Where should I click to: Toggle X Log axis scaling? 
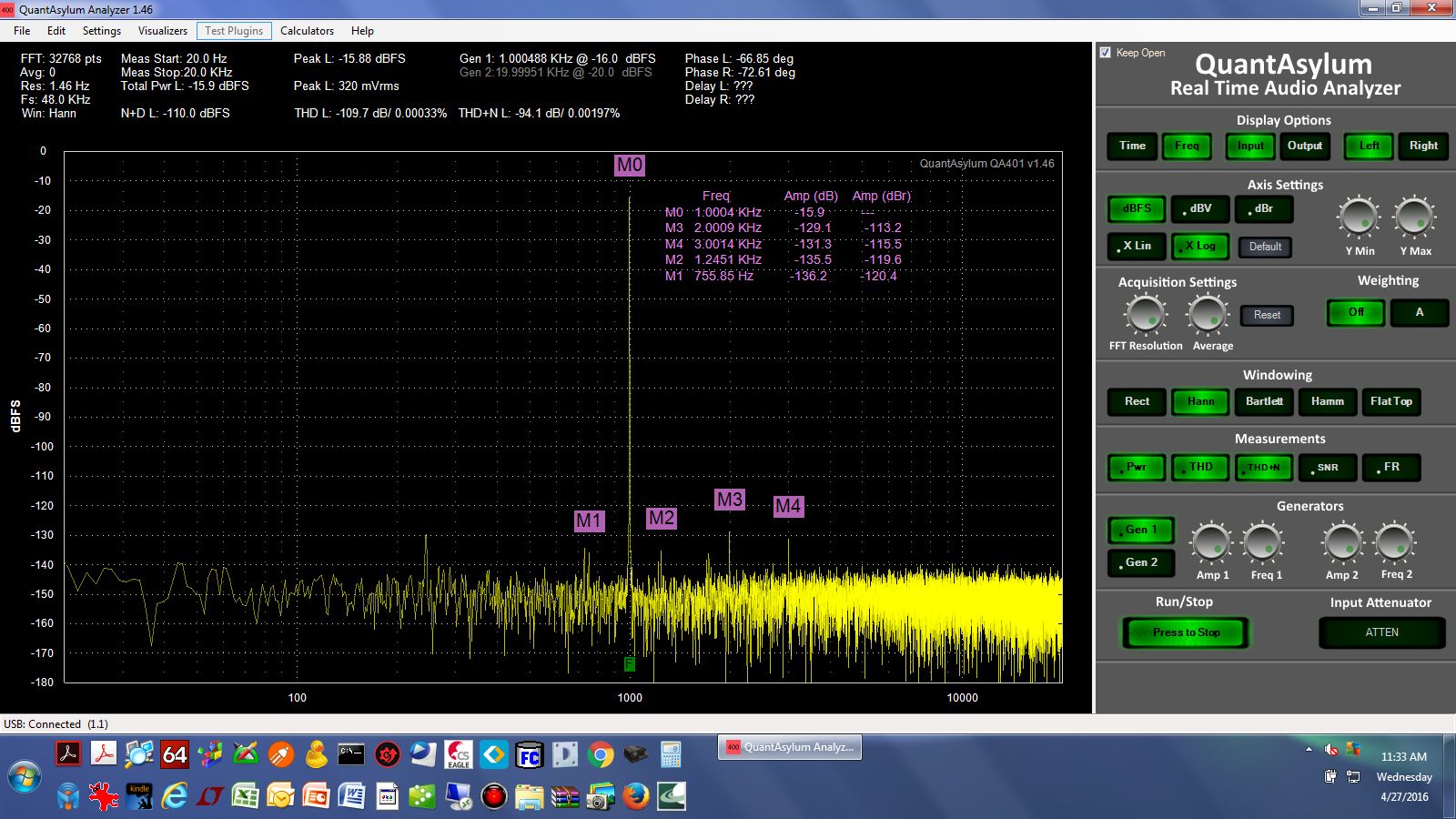pos(1200,246)
